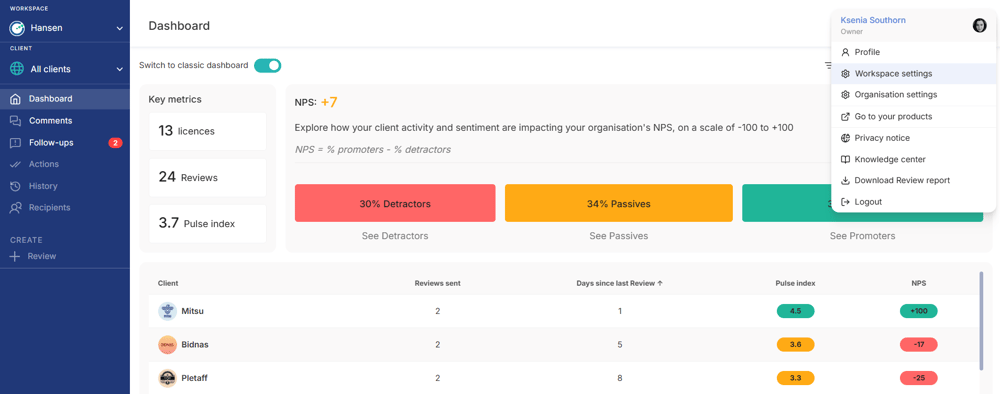Click the See Detractors link

395,236
